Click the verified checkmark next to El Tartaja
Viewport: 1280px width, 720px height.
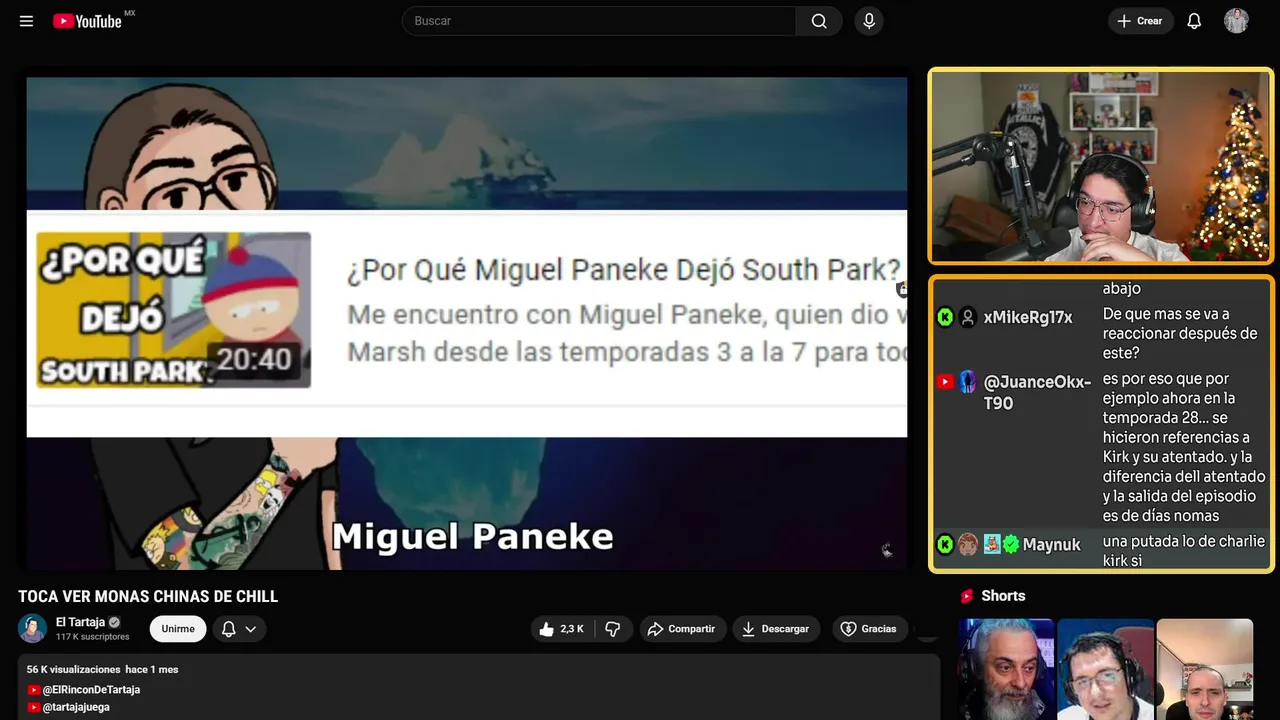(x=114, y=622)
